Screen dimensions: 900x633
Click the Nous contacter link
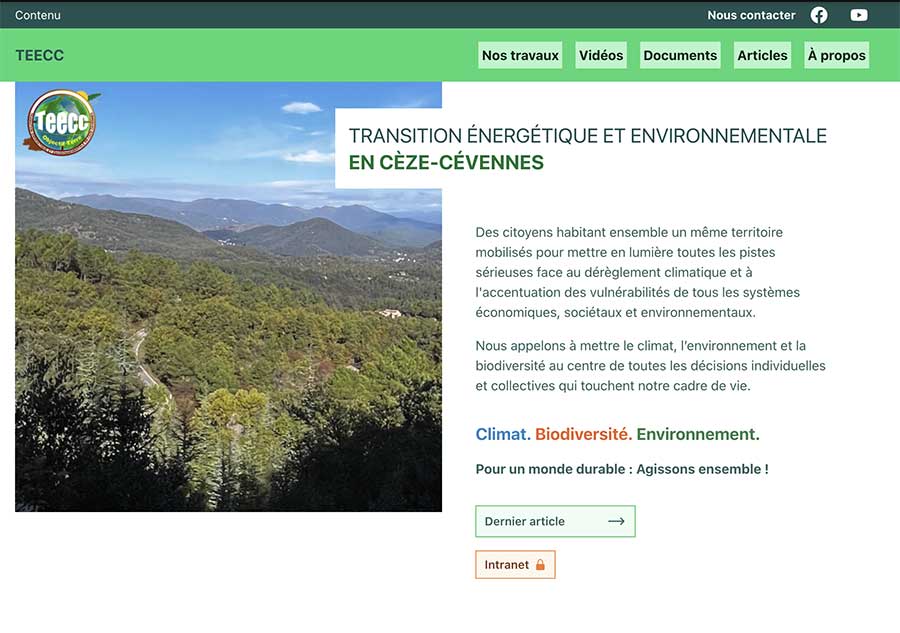coord(751,15)
